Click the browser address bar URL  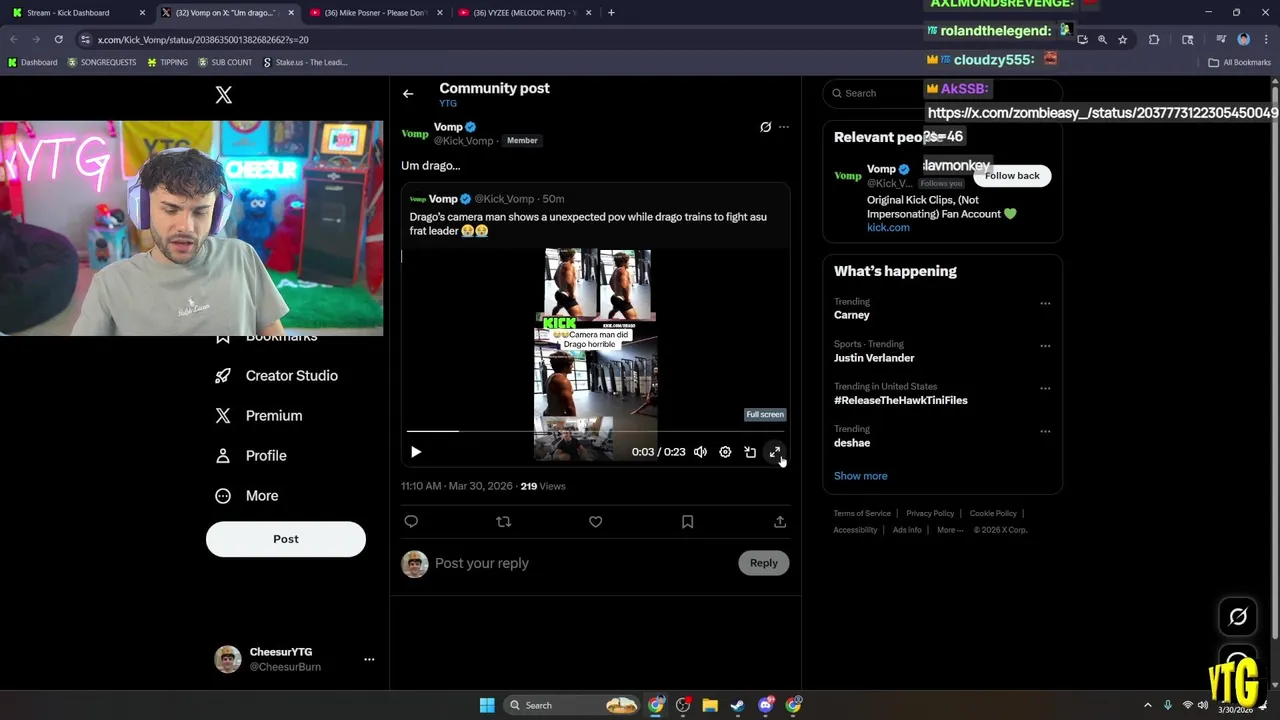203,40
